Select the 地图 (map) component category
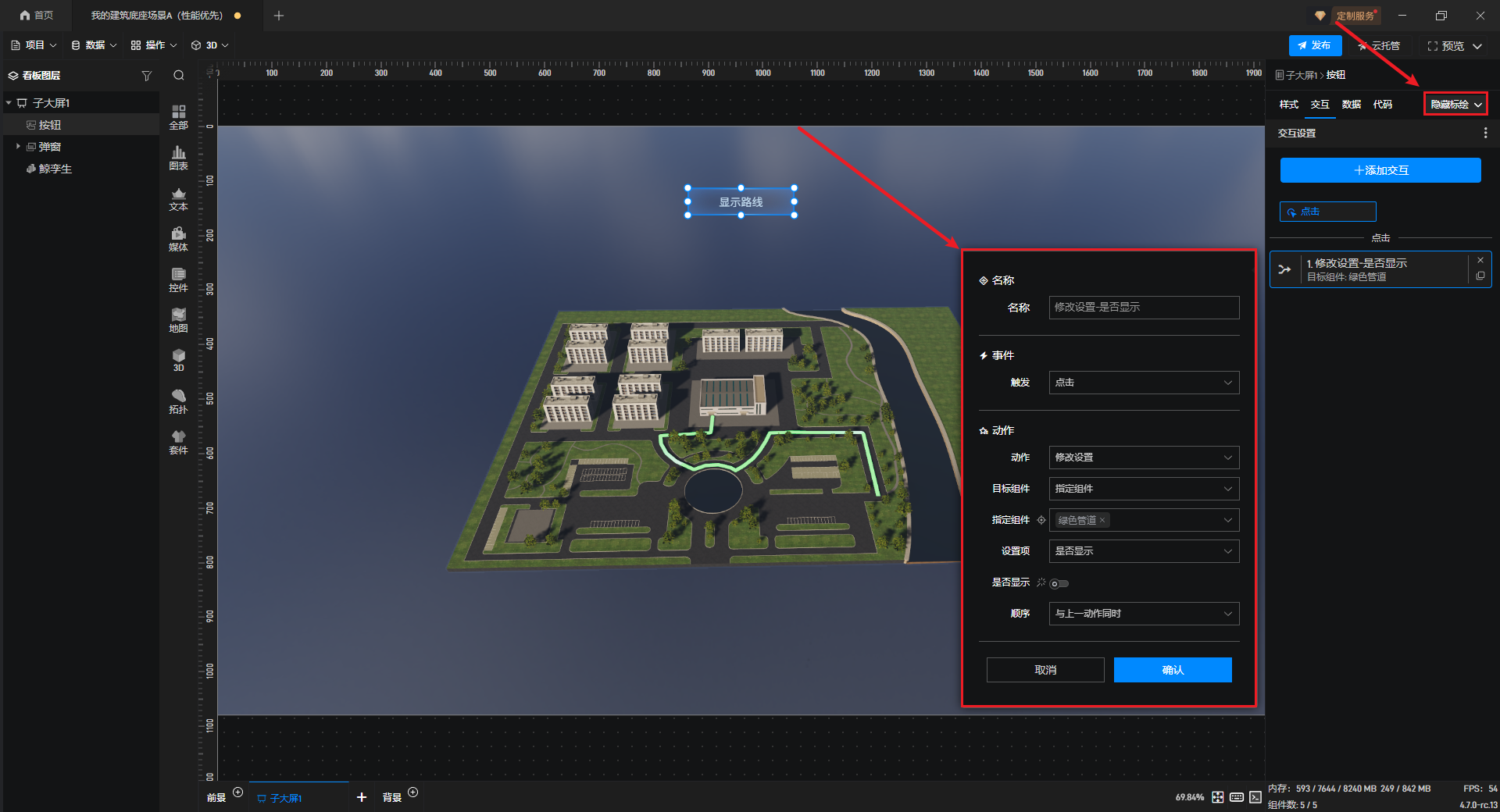Image resolution: width=1500 pixels, height=812 pixels. [x=178, y=320]
